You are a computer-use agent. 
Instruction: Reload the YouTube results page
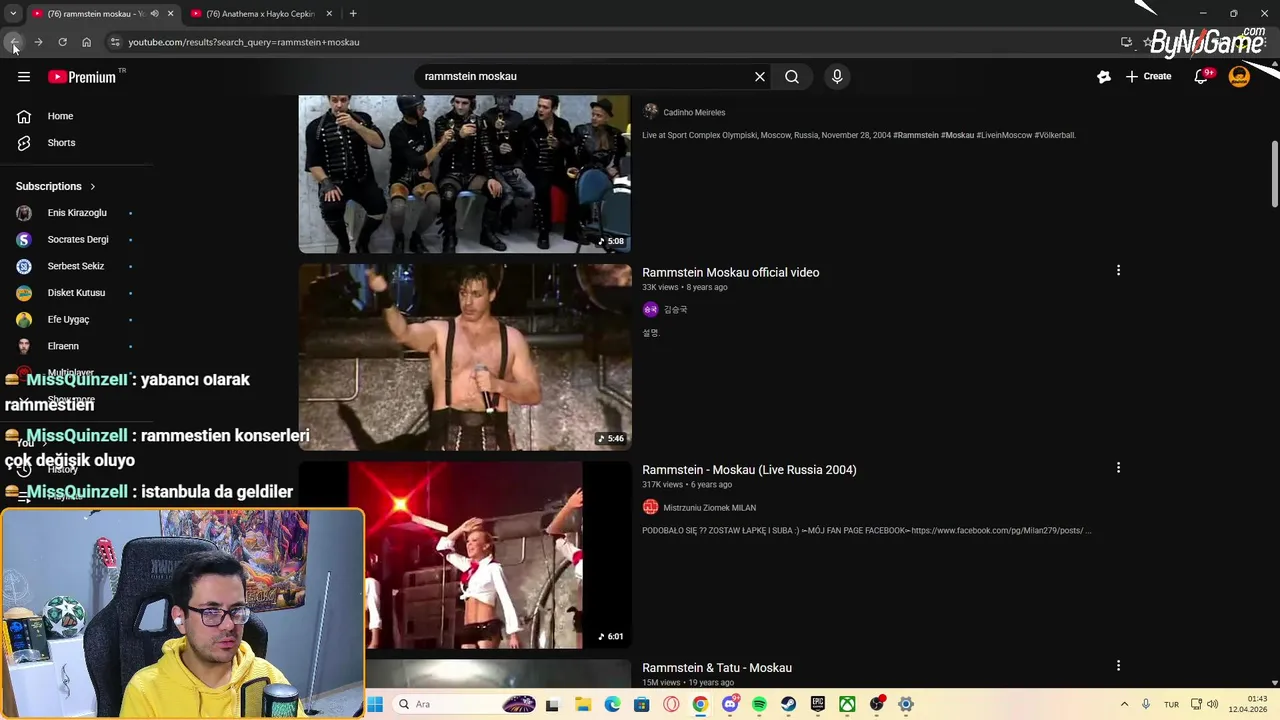click(x=62, y=42)
